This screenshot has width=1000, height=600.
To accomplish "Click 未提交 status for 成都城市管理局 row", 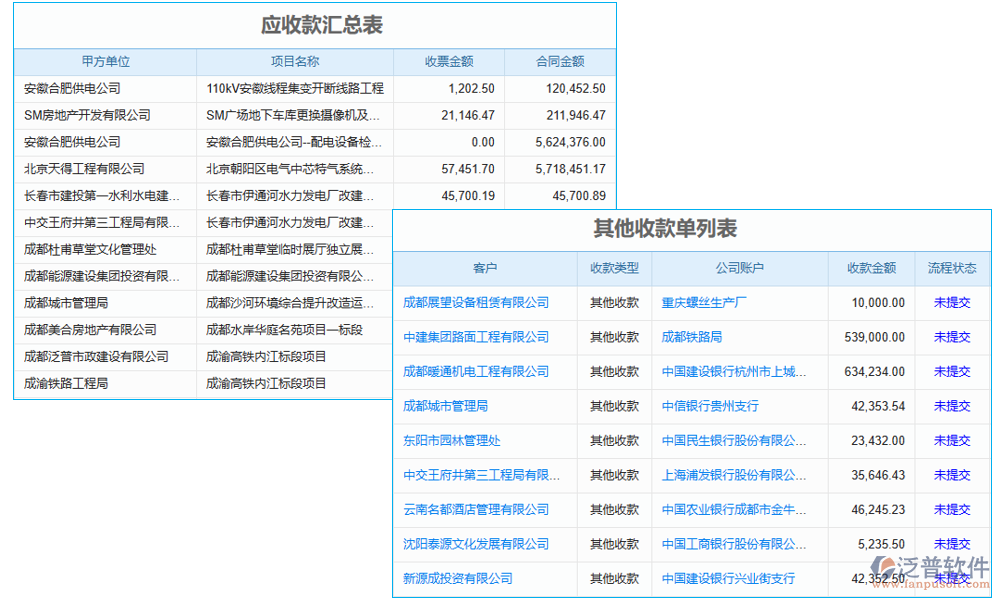I will [x=951, y=406].
